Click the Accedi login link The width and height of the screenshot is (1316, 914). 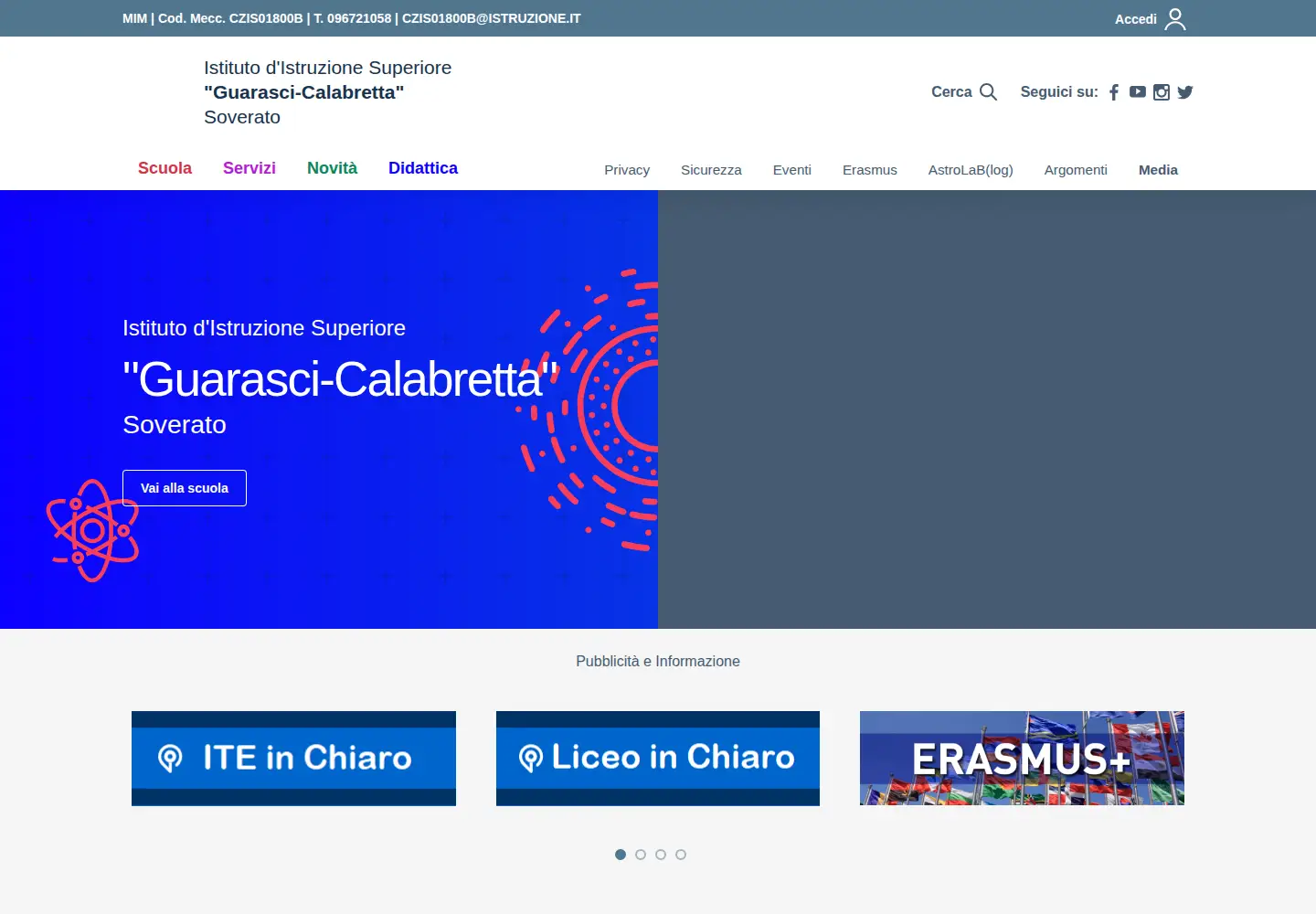(x=1136, y=19)
